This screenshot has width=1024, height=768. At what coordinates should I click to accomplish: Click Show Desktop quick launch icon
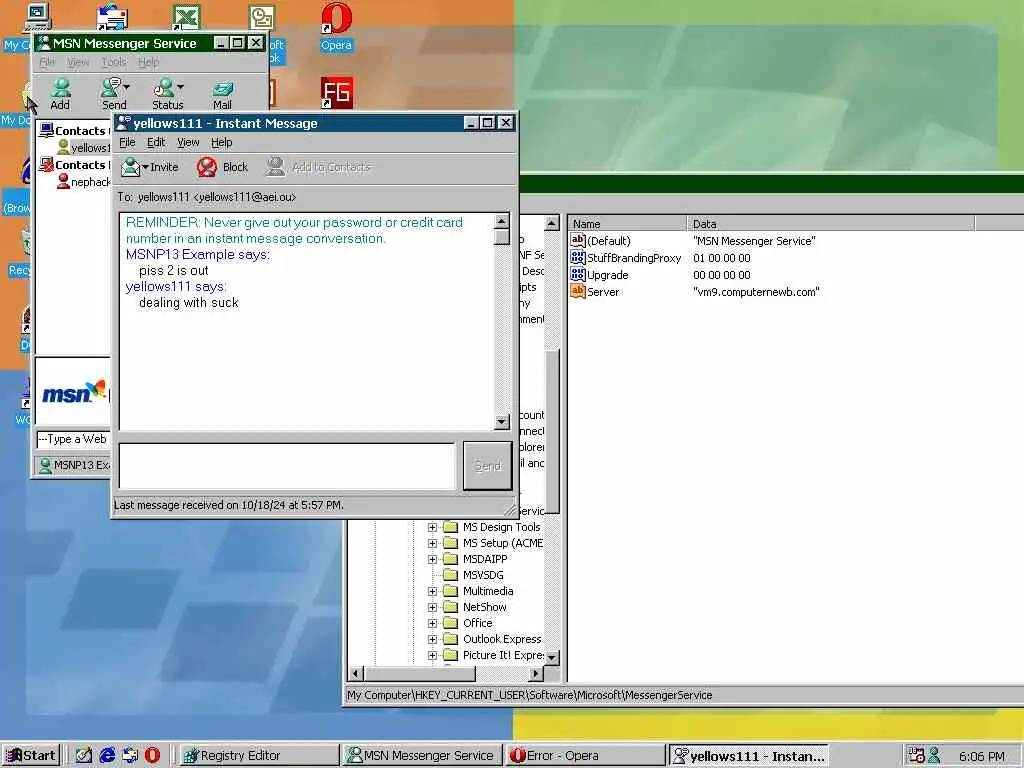coord(84,756)
